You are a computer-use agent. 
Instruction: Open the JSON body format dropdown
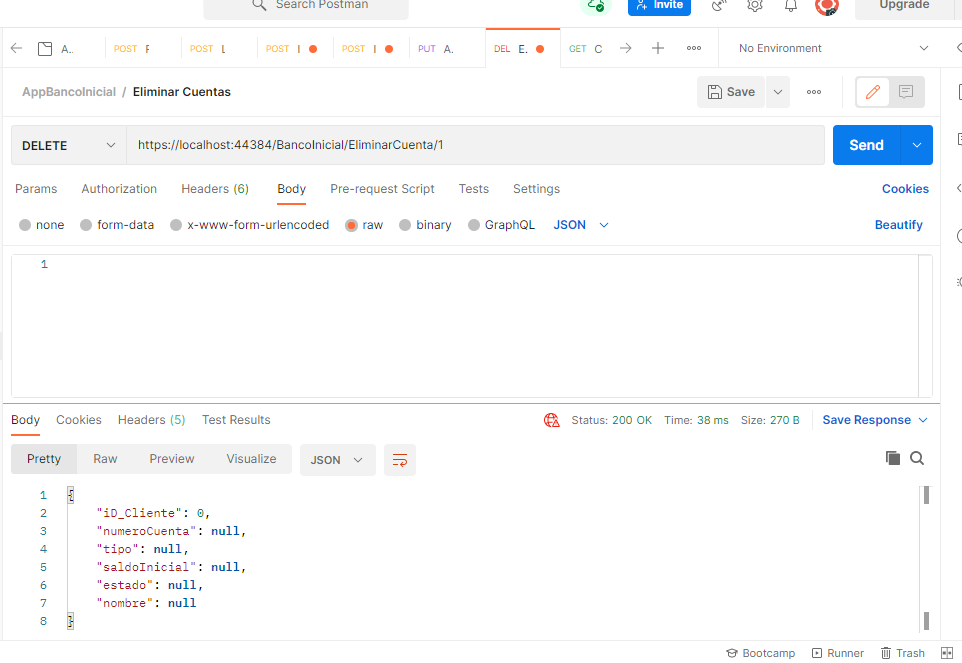coord(580,225)
